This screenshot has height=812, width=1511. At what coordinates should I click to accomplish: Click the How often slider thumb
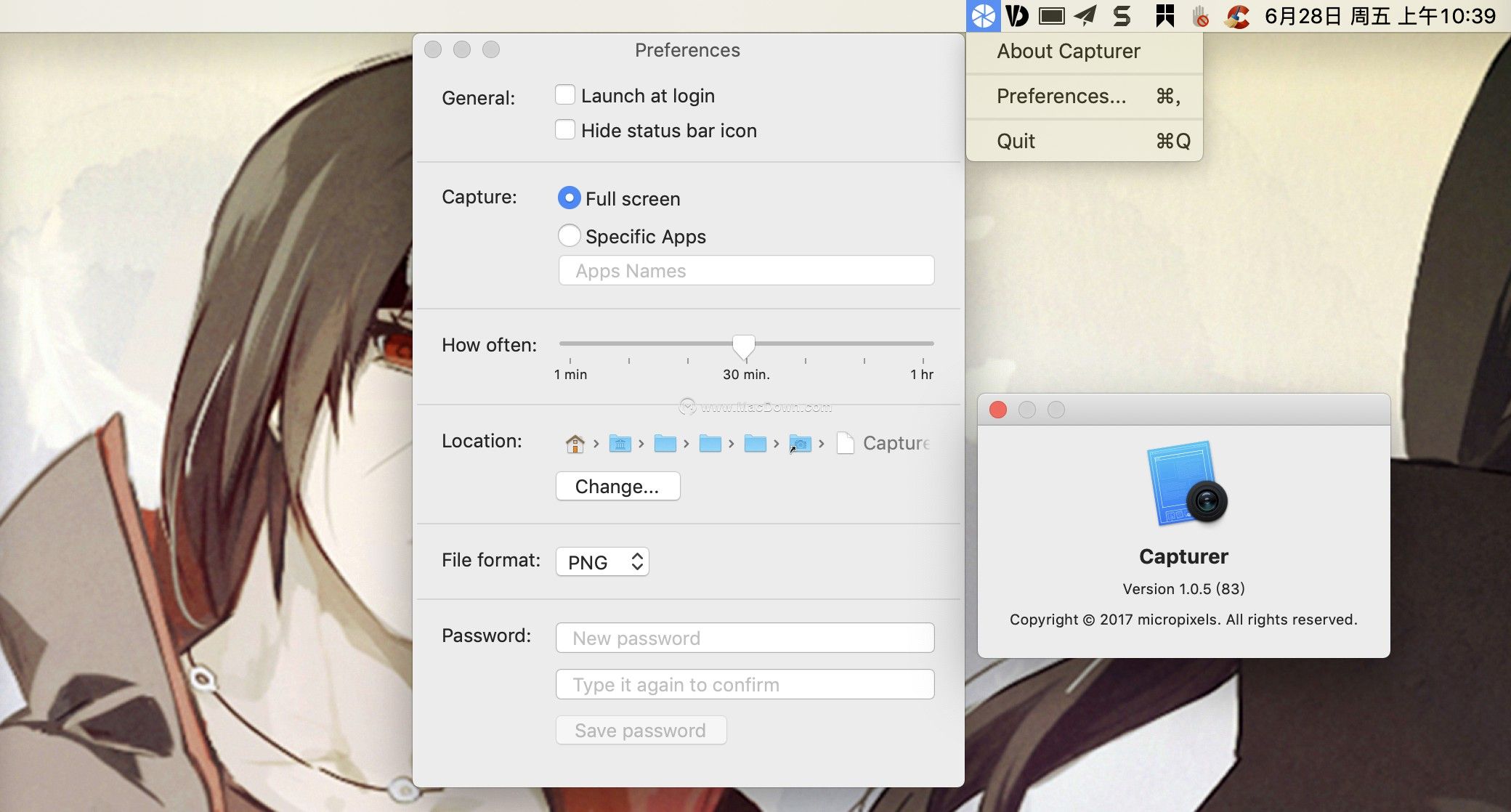743,347
